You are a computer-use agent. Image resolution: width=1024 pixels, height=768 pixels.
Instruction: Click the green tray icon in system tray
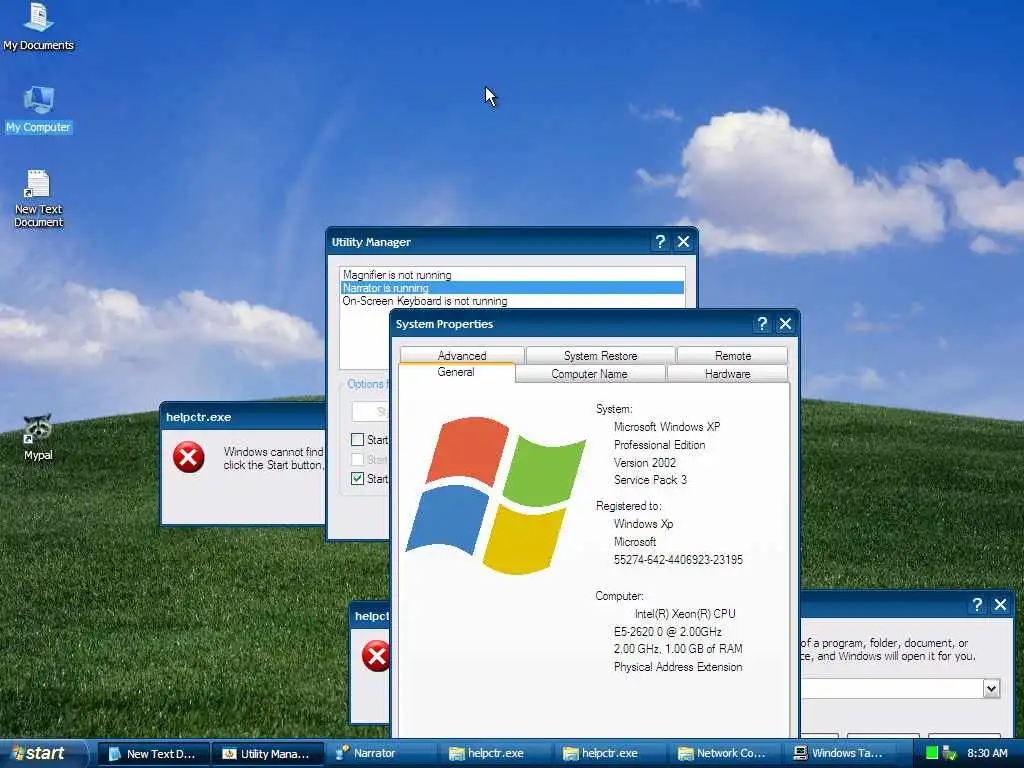(x=932, y=753)
